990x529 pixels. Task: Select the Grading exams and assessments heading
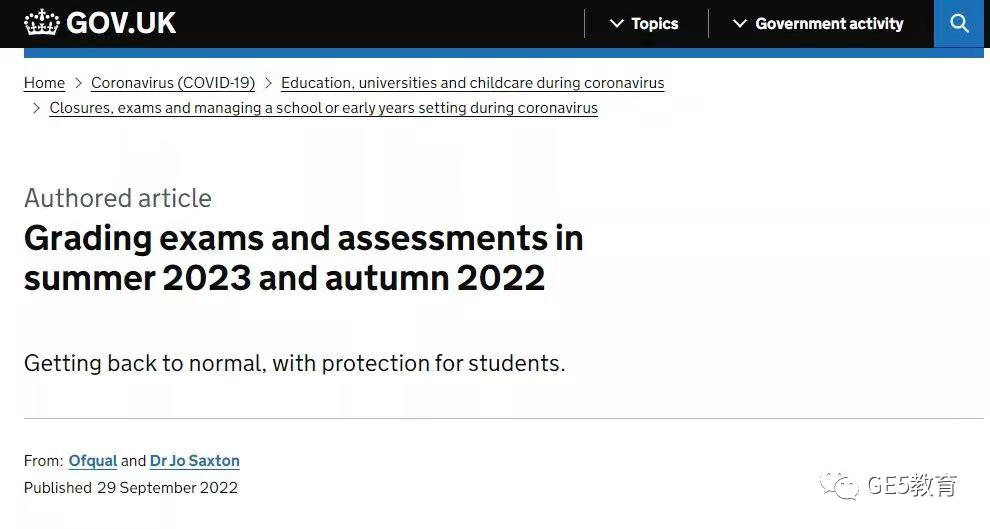pos(303,258)
